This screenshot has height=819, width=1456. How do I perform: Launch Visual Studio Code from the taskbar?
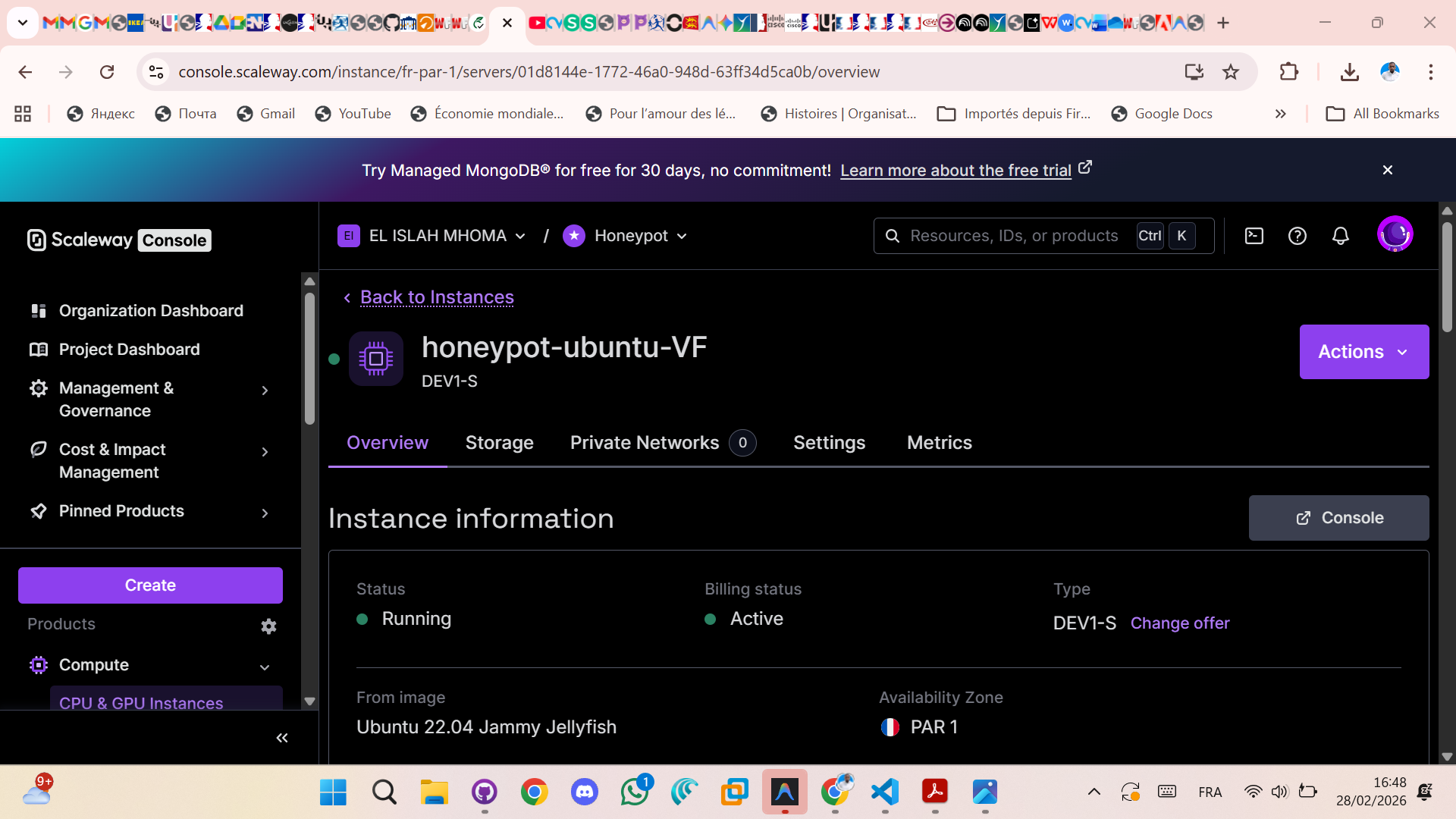click(885, 792)
